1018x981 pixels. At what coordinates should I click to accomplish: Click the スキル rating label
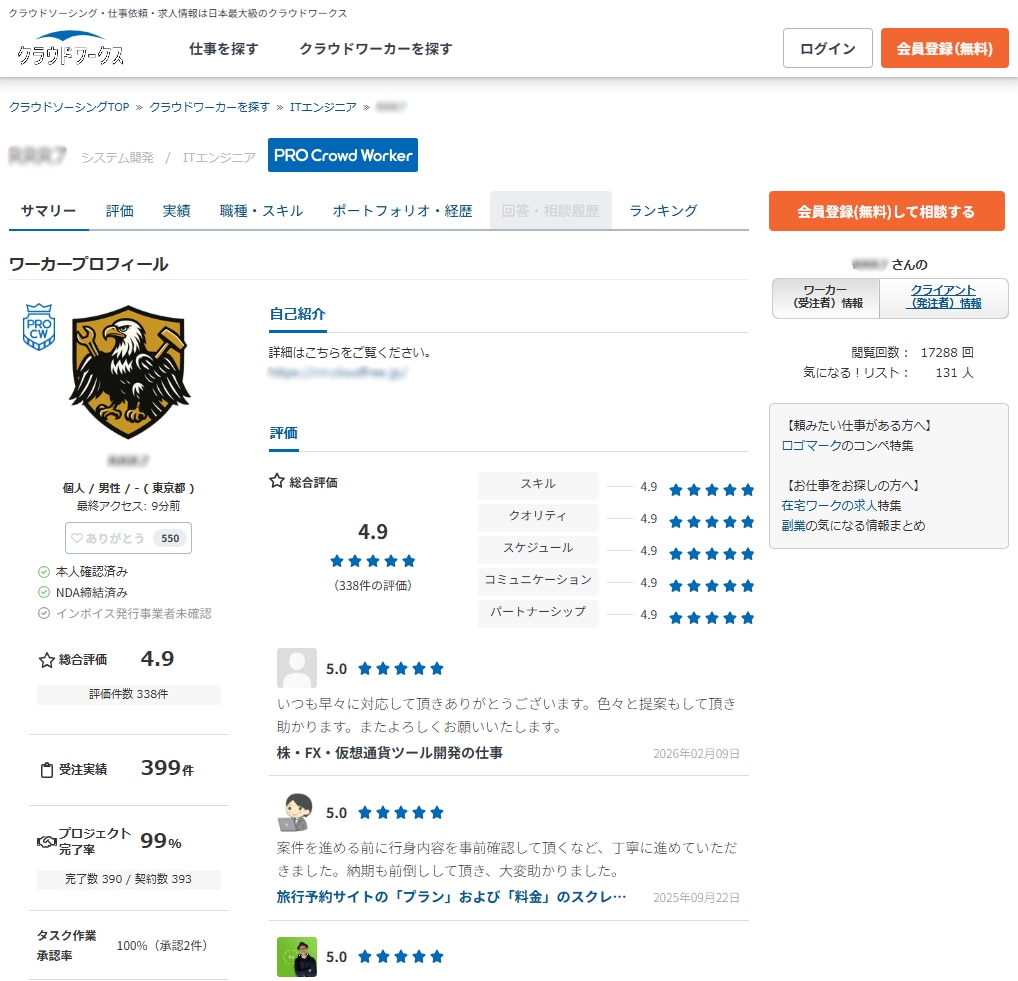point(538,485)
